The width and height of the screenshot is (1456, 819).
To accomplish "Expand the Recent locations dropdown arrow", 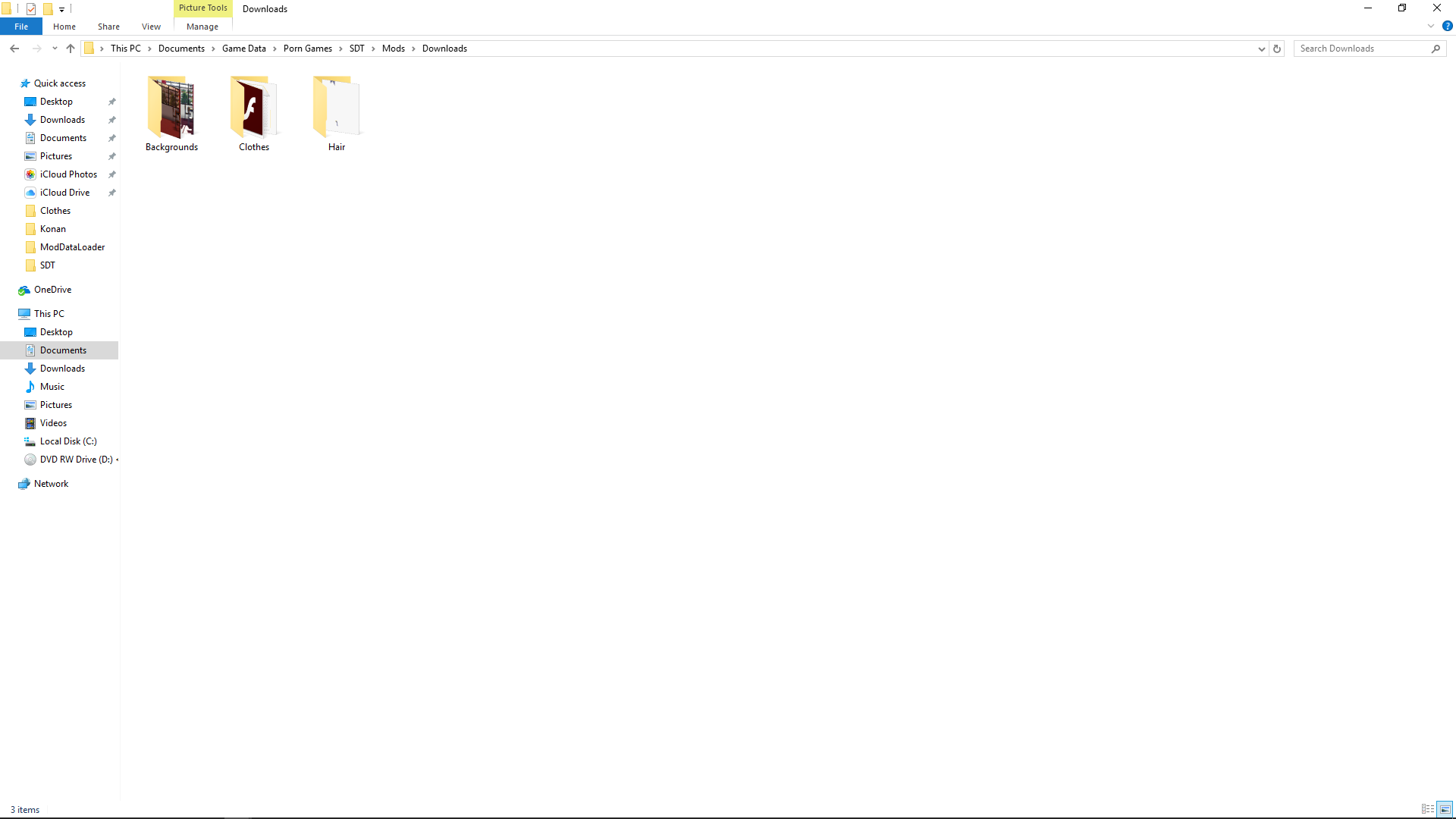I will click(55, 49).
